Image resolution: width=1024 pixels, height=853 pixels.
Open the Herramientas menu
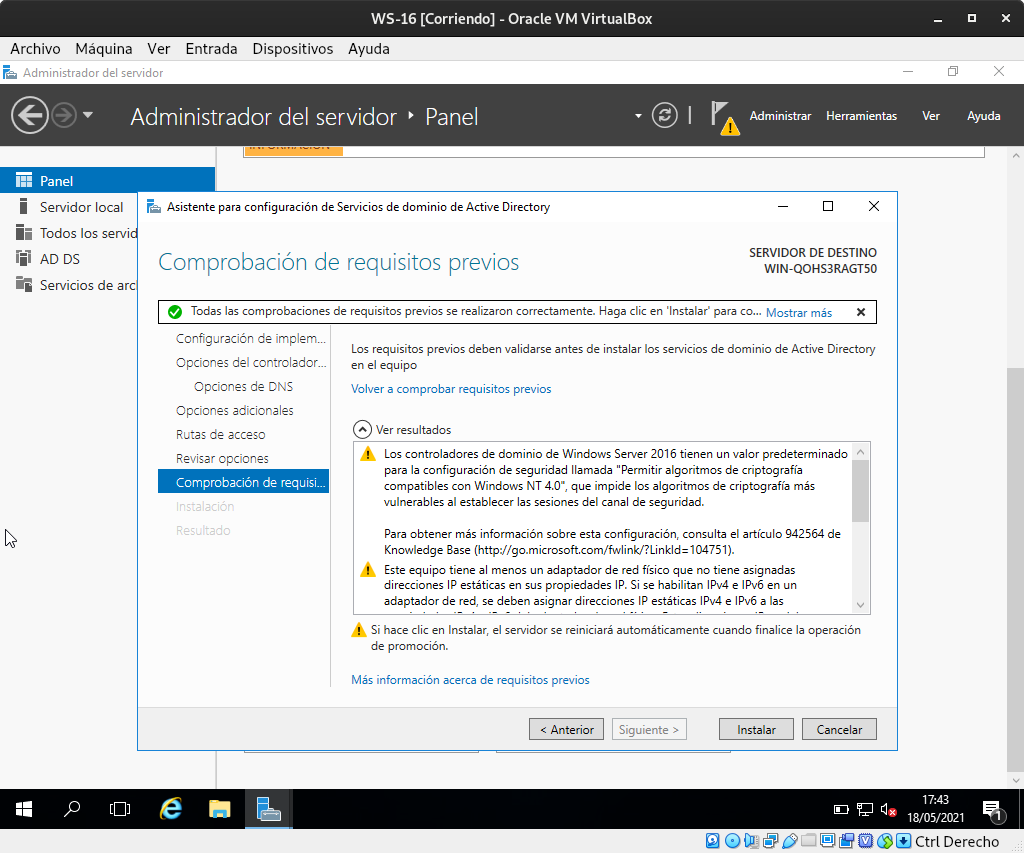point(861,116)
